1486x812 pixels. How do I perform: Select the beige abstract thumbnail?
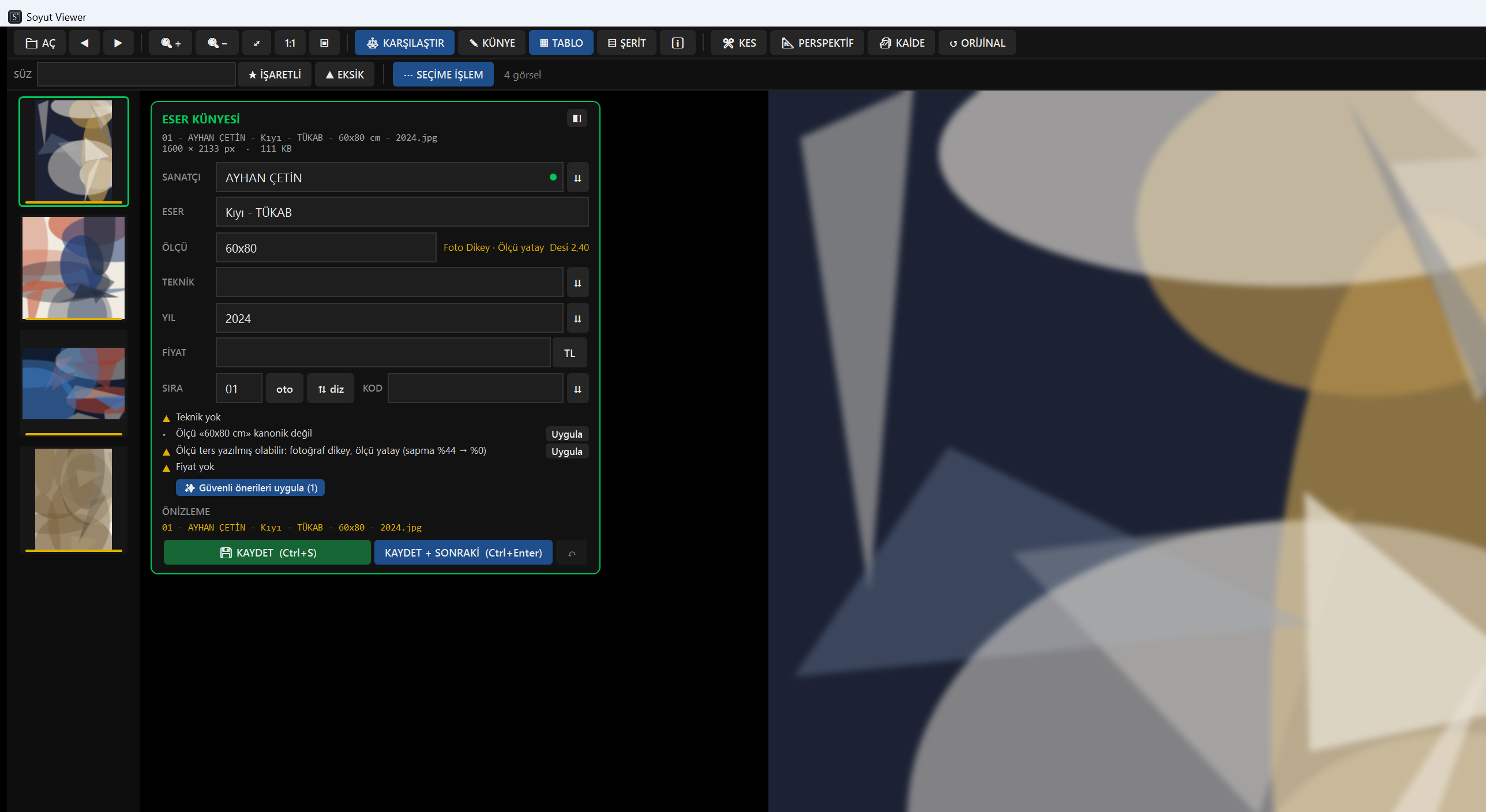[x=73, y=499]
